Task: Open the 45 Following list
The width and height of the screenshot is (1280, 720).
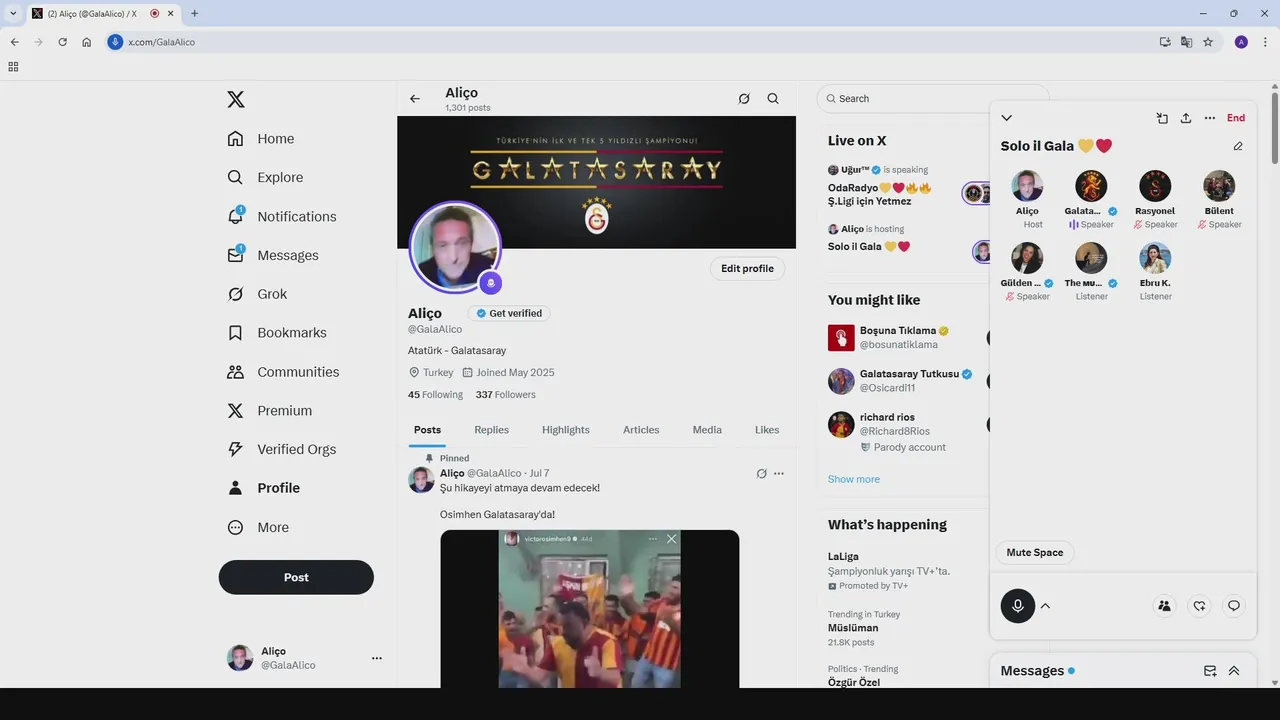Action: coord(435,395)
